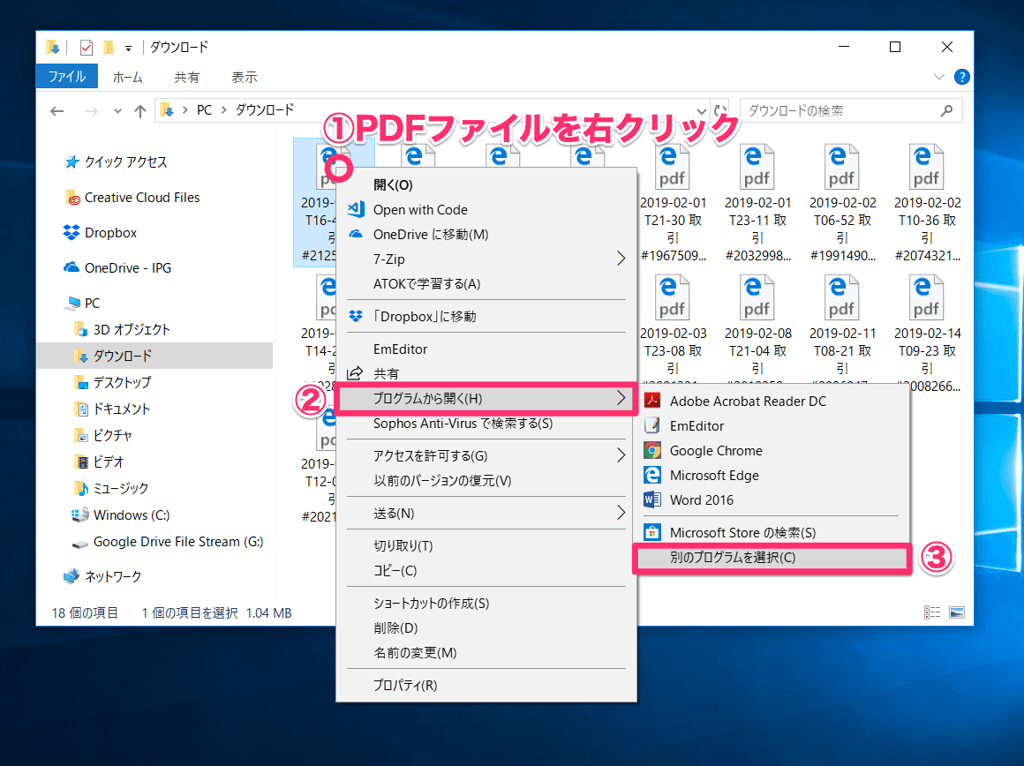Choose Word 2016 in Open With submenu
Screen dimensions: 1024x766
click(701, 500)
